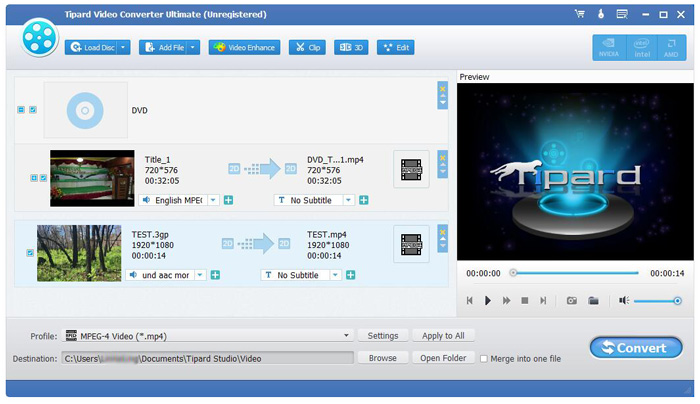Click the Intel acceleration icon
The width and height of the screenshot is (700, 404).
(x=642, y=47)
